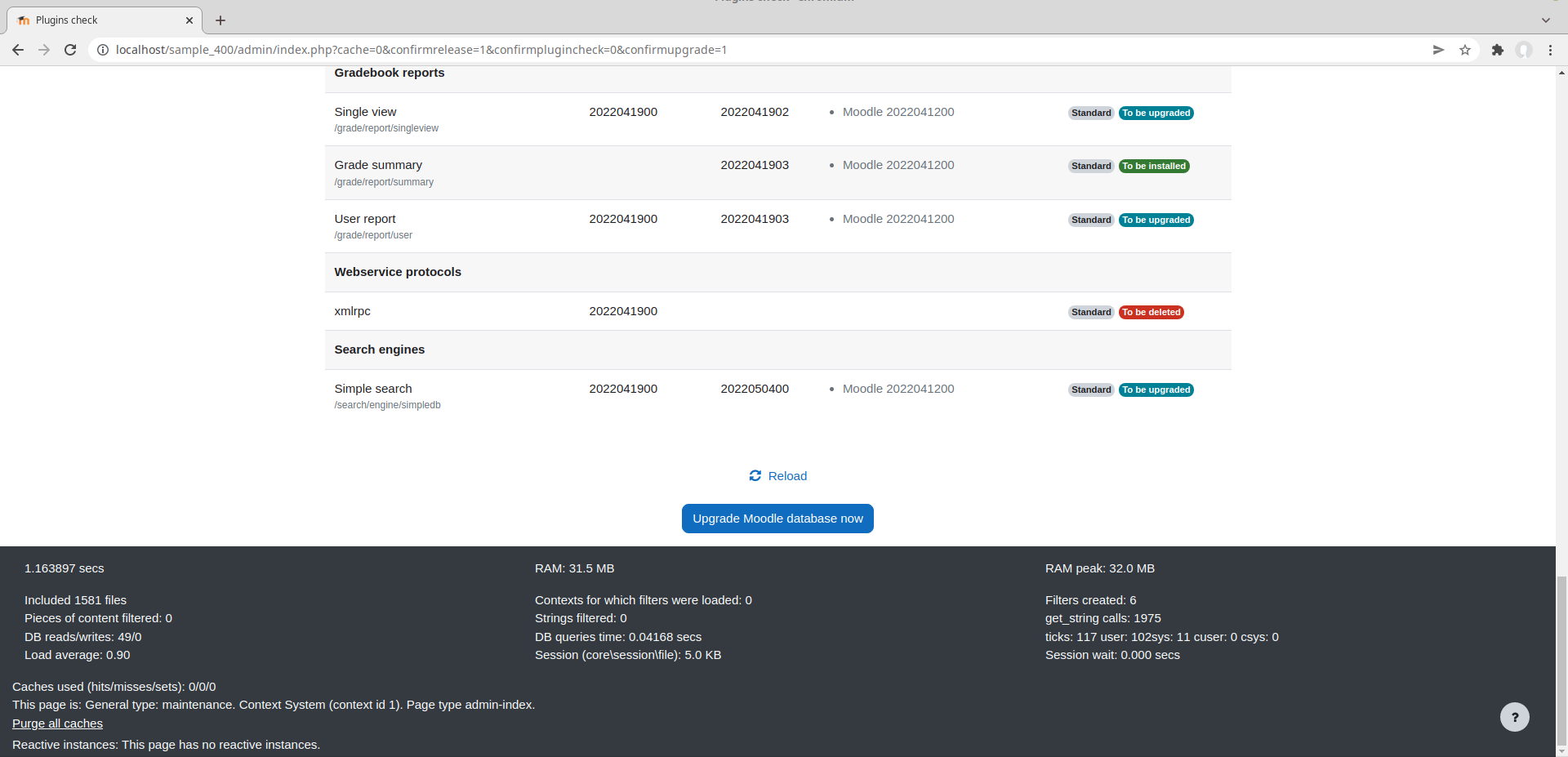Click the Standard badge in xmlrpc row
1568x757 pixels.
pyautogui.click(x=1091, y=312)
